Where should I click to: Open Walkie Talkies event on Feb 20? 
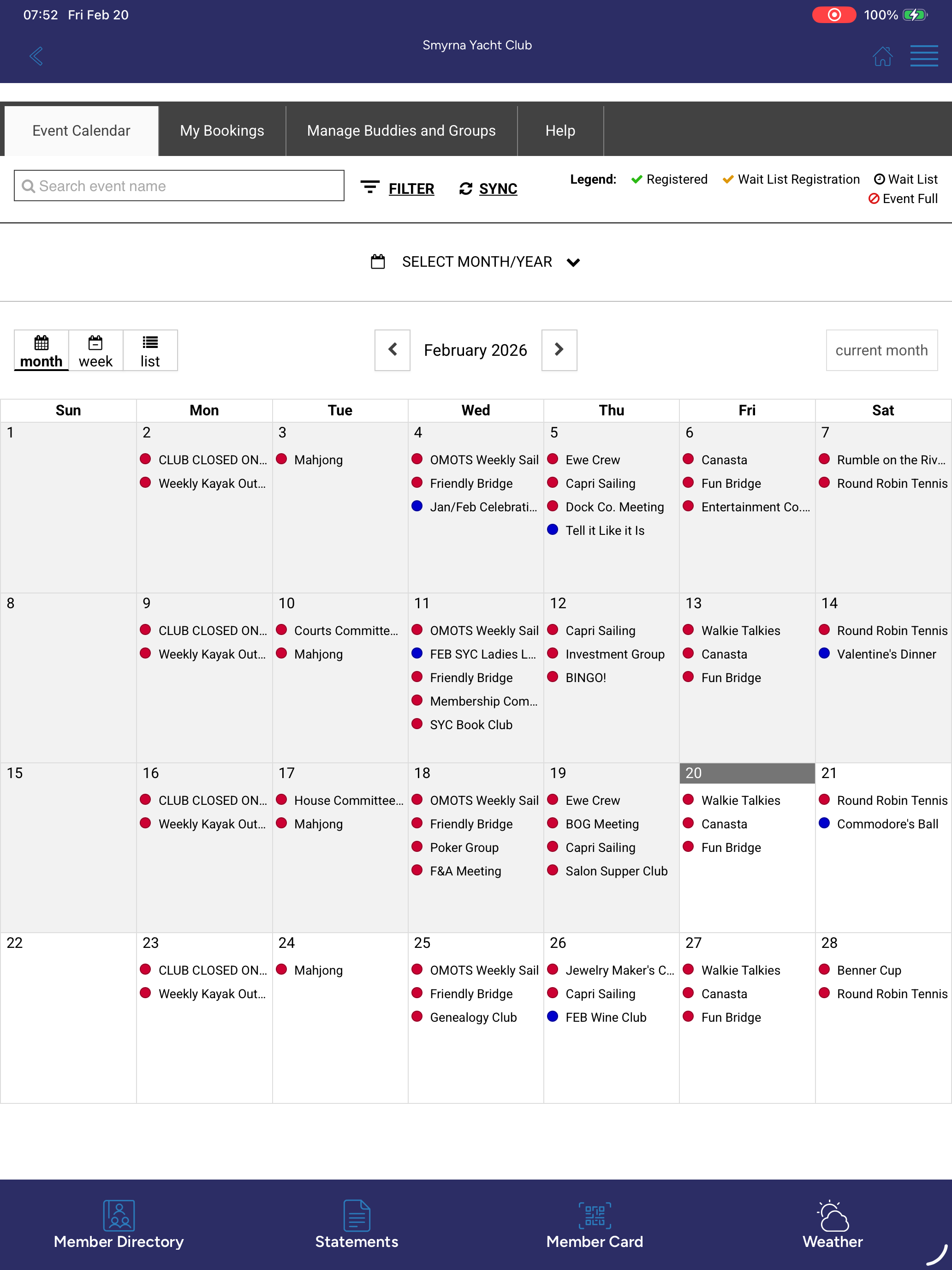point(740,800)
